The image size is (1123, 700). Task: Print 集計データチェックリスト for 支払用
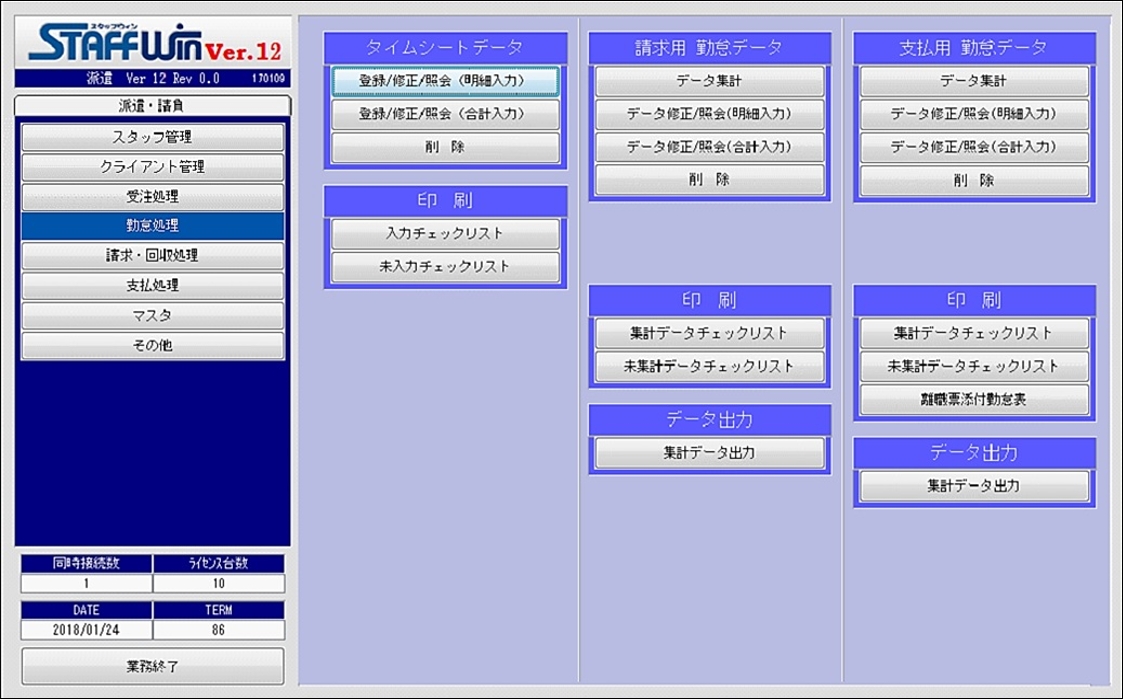pyautogui.click(x=975, y=334)
